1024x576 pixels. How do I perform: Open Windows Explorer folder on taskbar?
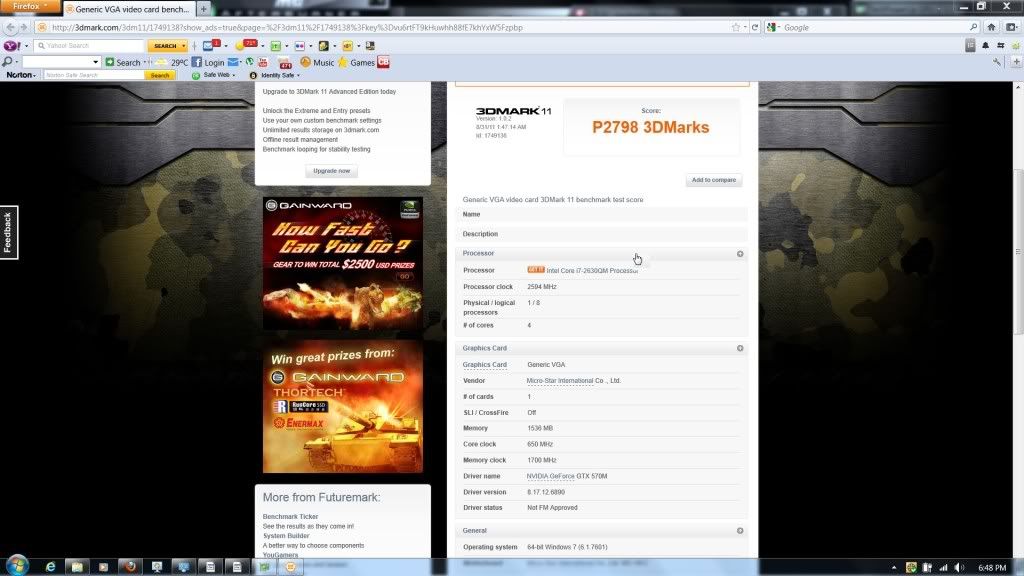76,567
